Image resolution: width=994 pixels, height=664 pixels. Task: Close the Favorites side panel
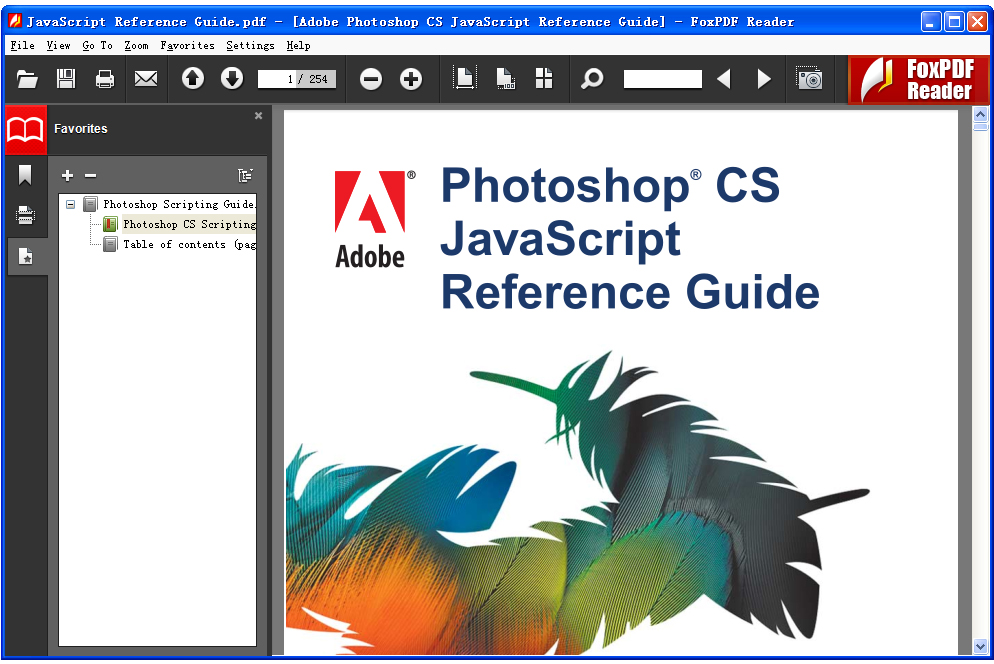[258, 115]
